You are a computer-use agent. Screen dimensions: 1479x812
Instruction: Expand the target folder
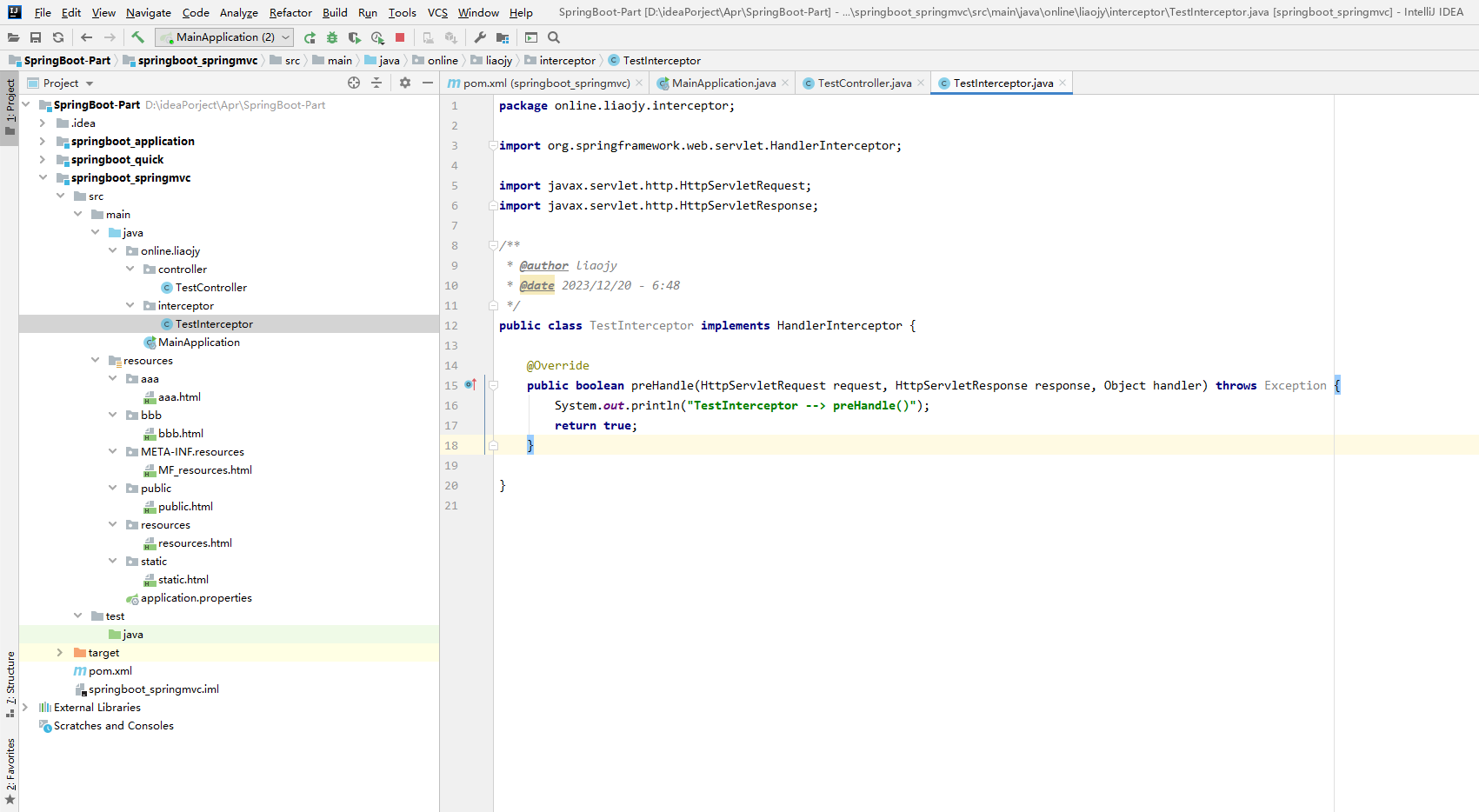[60, 653]
